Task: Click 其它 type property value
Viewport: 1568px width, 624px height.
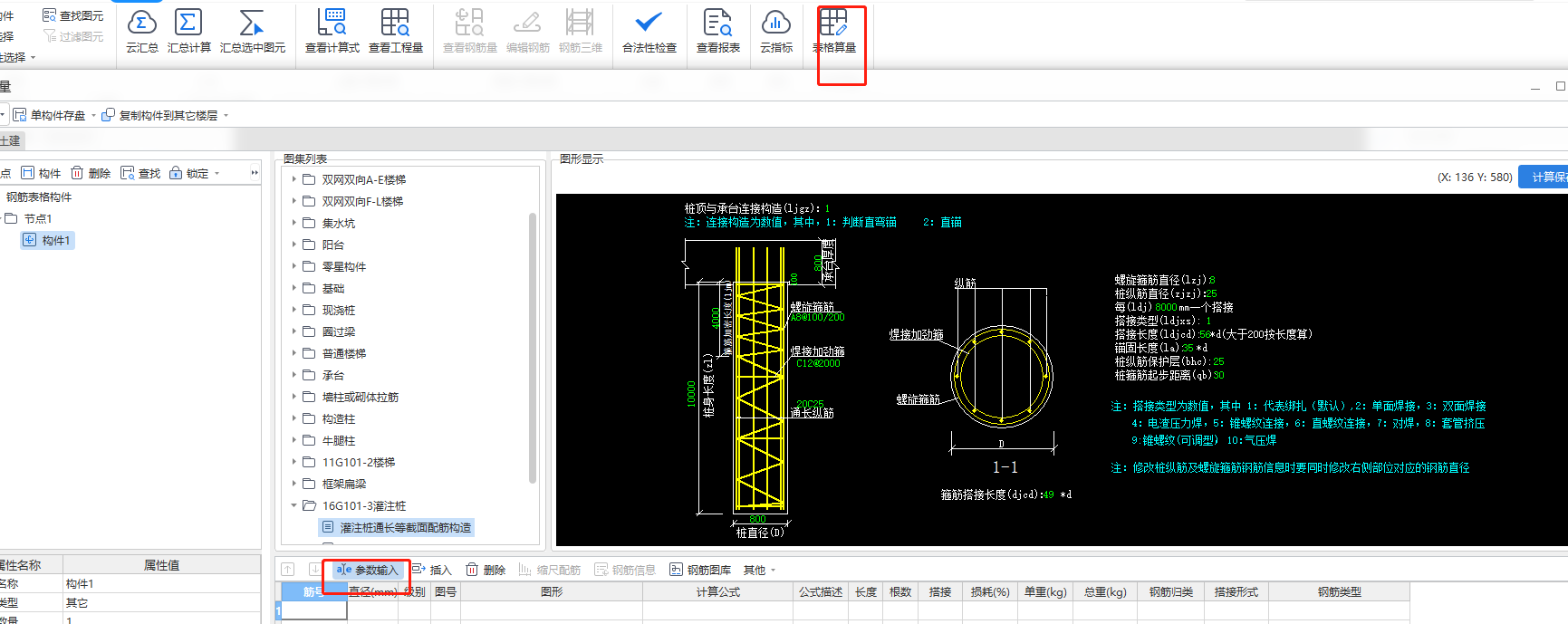Action: tap(161, 602)
